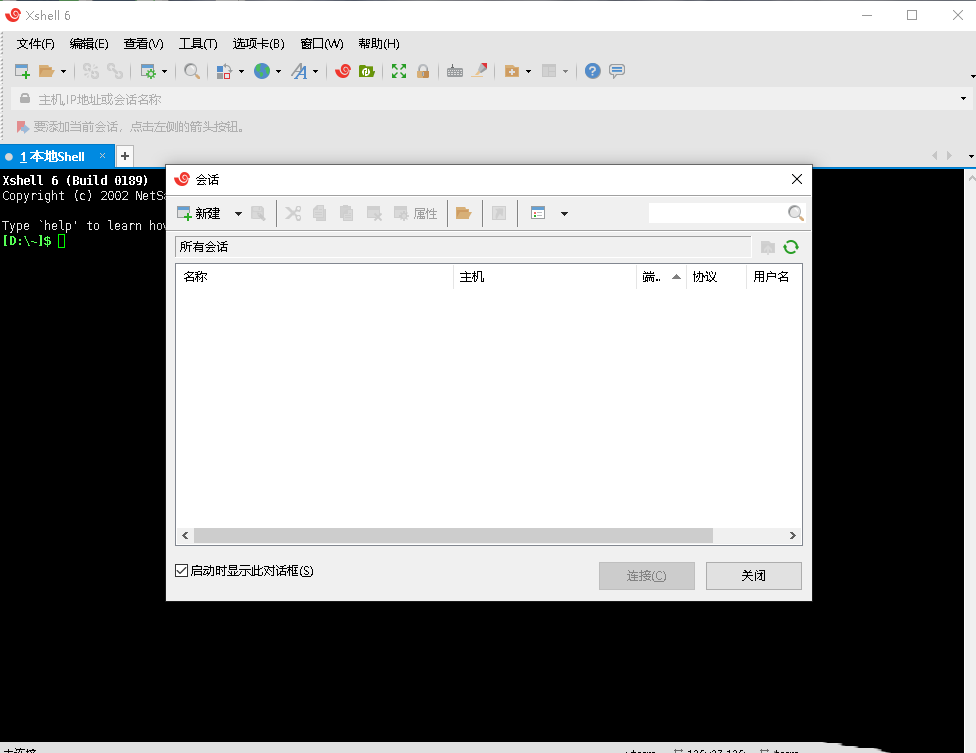Click the create shortcut icon in dialog
Image resolution: width=976 pixels, height=753 pixels.
(499, 213)
